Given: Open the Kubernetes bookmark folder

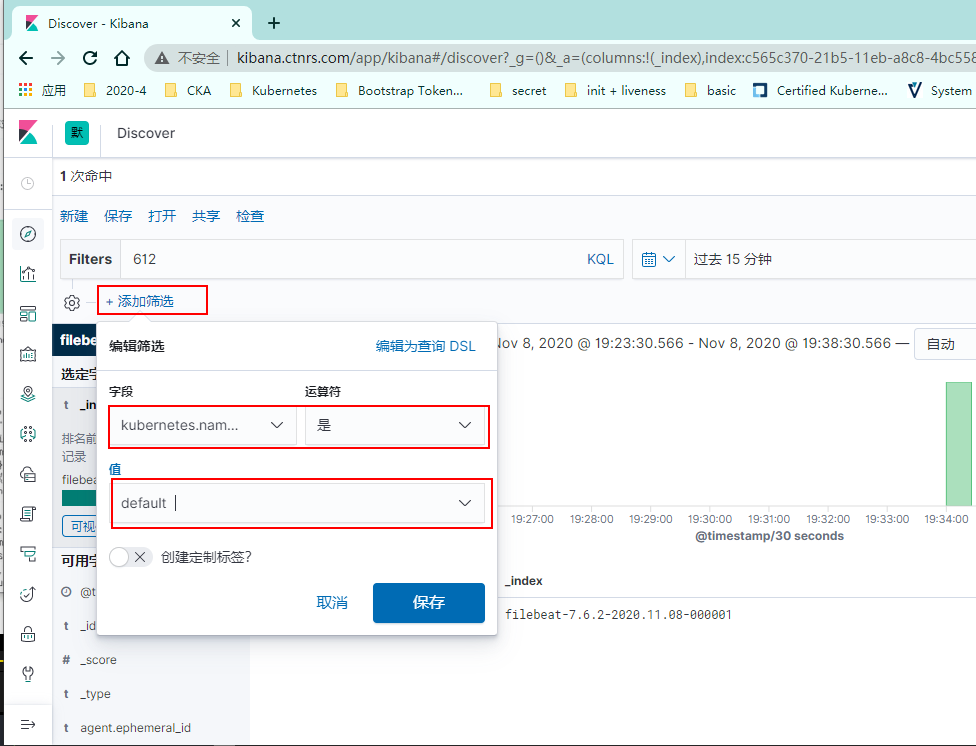Looking at the screenshot, I should coord(274,90).
